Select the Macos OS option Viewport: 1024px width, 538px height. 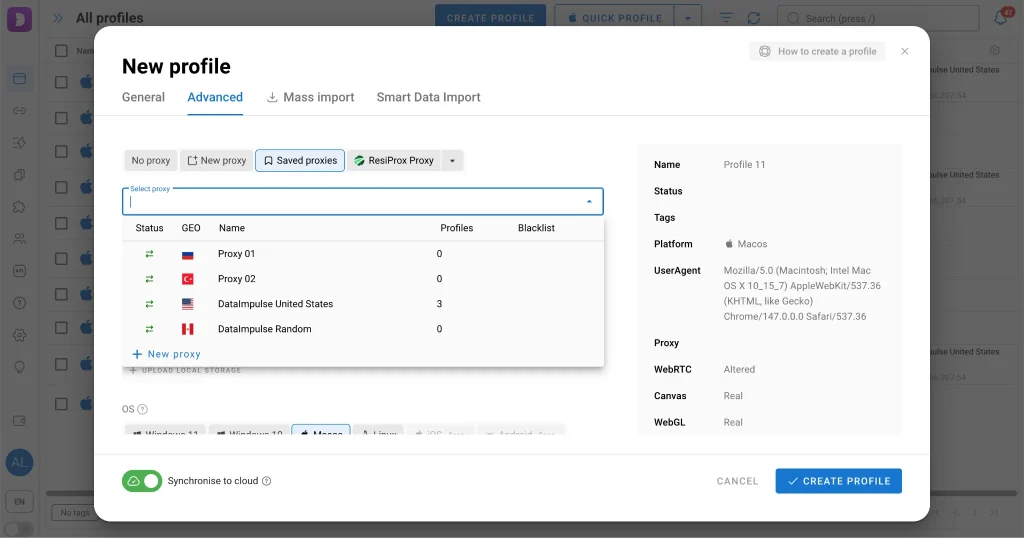point(320,433)
